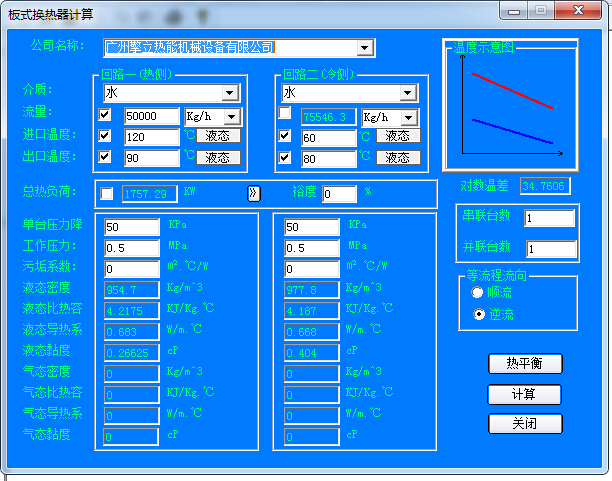This screenshot has height=481, width=612.
Task: Uncheck the hot side 出口温度 checkbox
Action: click(106, 157)
